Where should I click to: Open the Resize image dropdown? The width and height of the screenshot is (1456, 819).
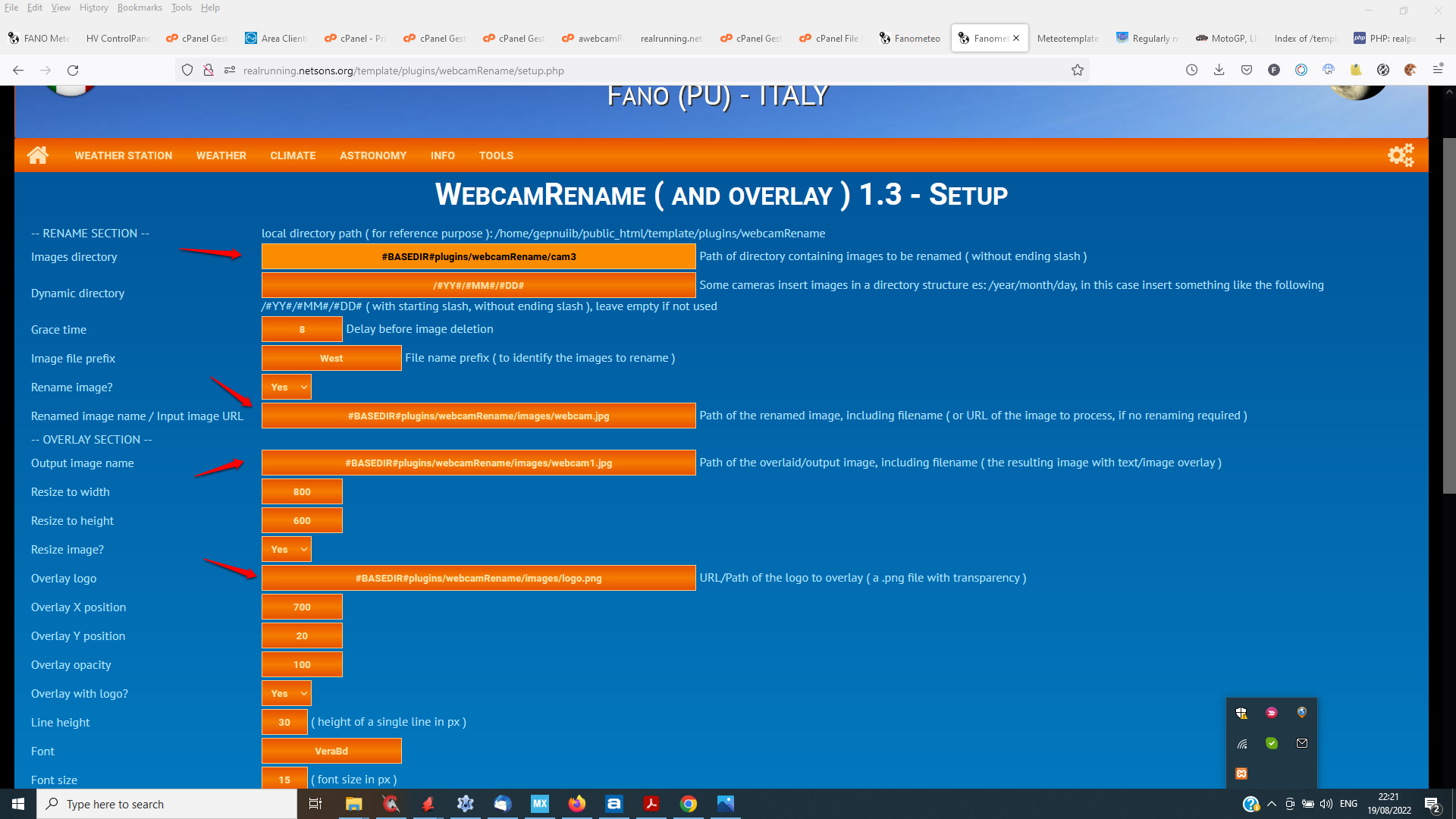[286, 549]
